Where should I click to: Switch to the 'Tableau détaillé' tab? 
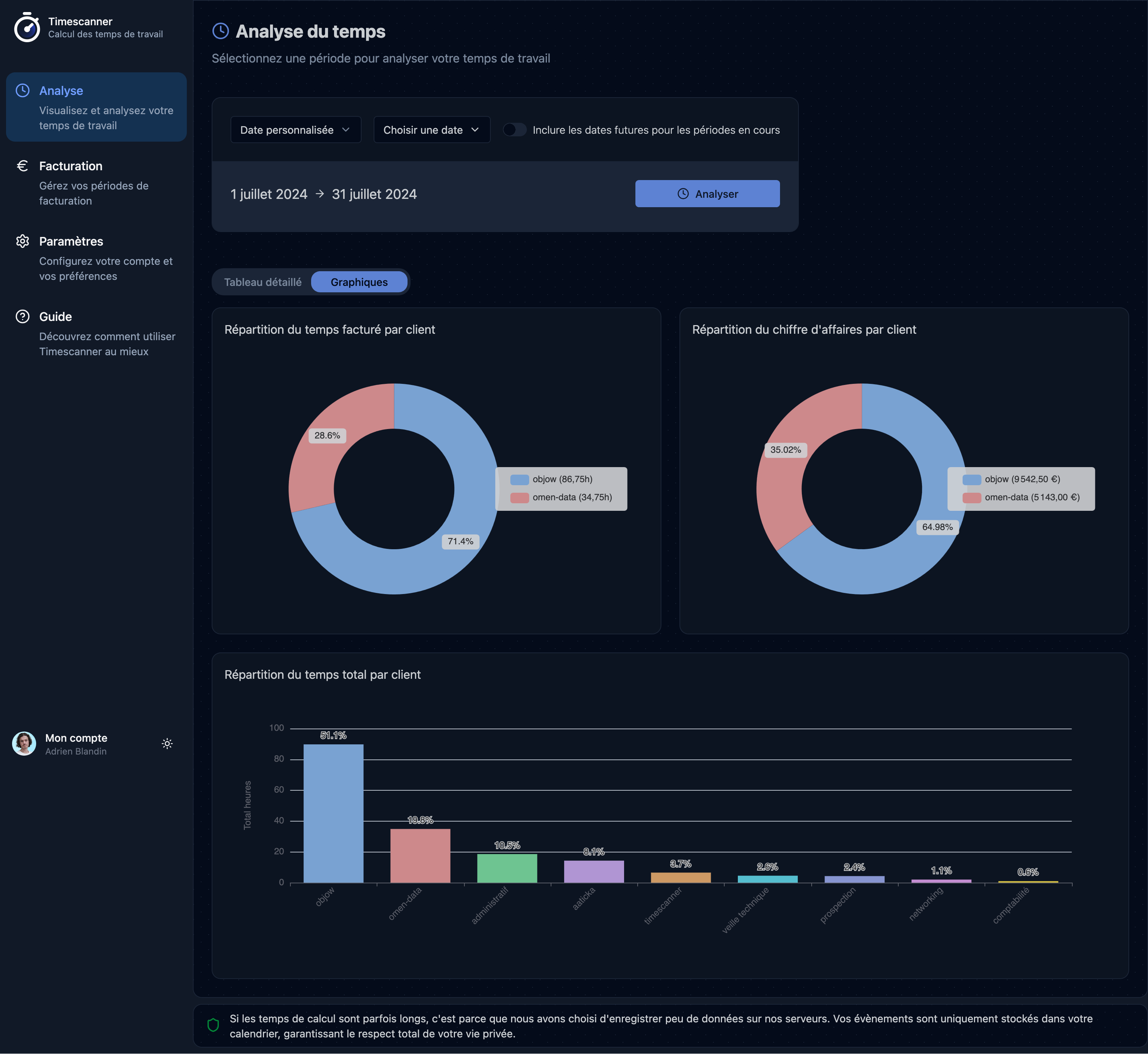(x=264, y=281)
